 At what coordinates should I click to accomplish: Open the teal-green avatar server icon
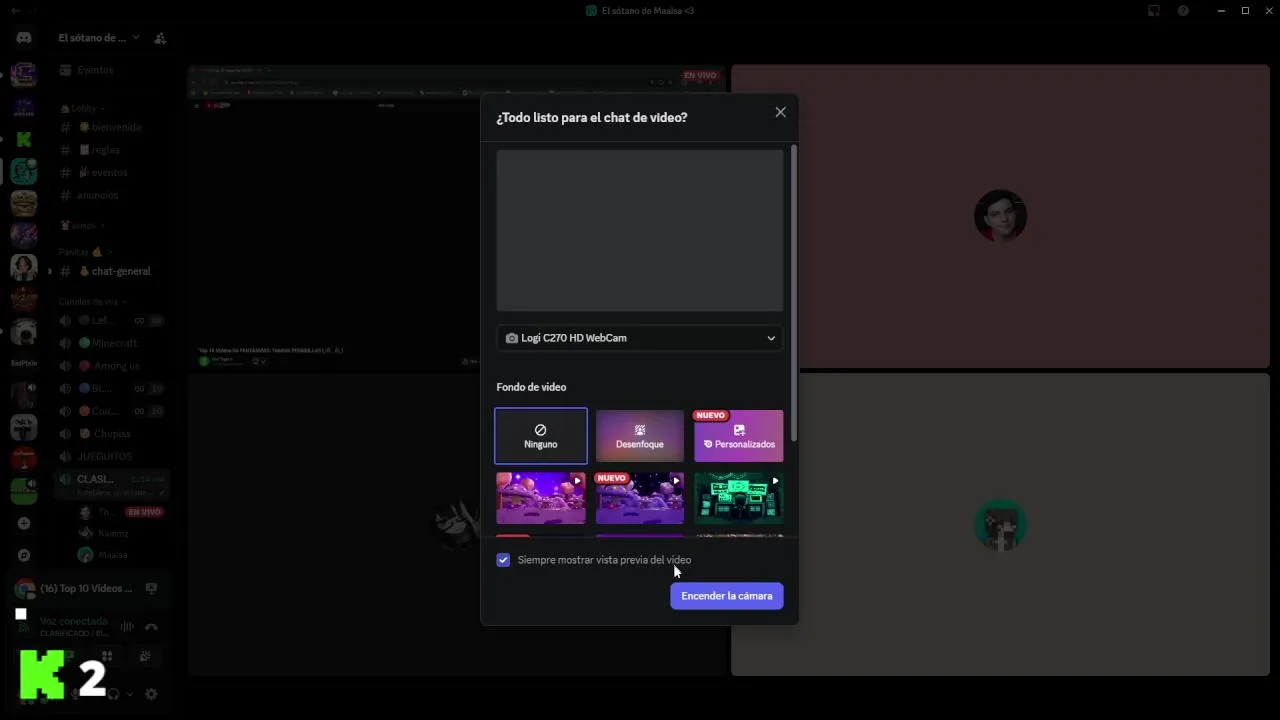pyautogui.click(x=24, y=171)
